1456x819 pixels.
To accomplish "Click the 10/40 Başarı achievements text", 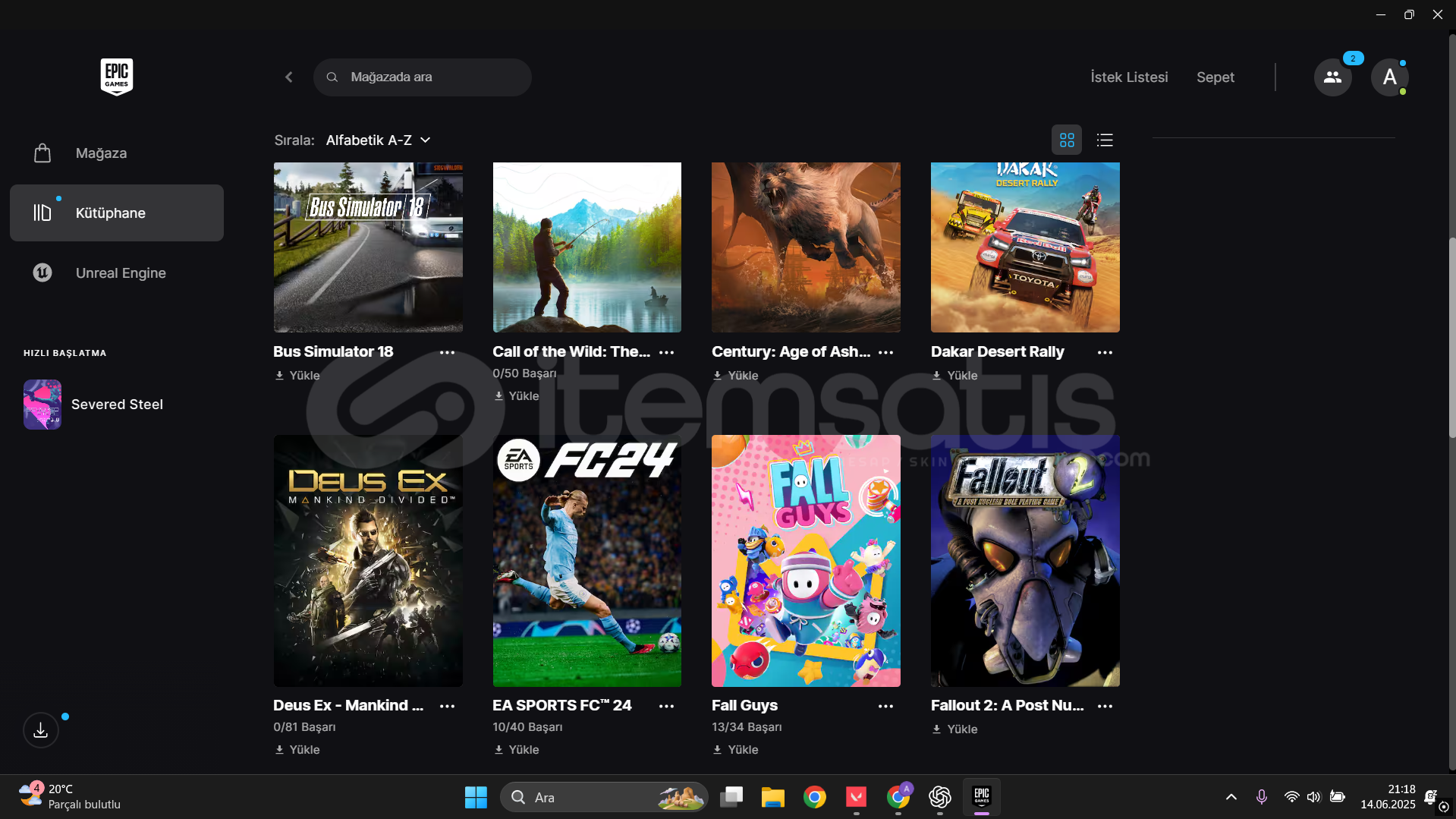I will (x=527, y=727).
